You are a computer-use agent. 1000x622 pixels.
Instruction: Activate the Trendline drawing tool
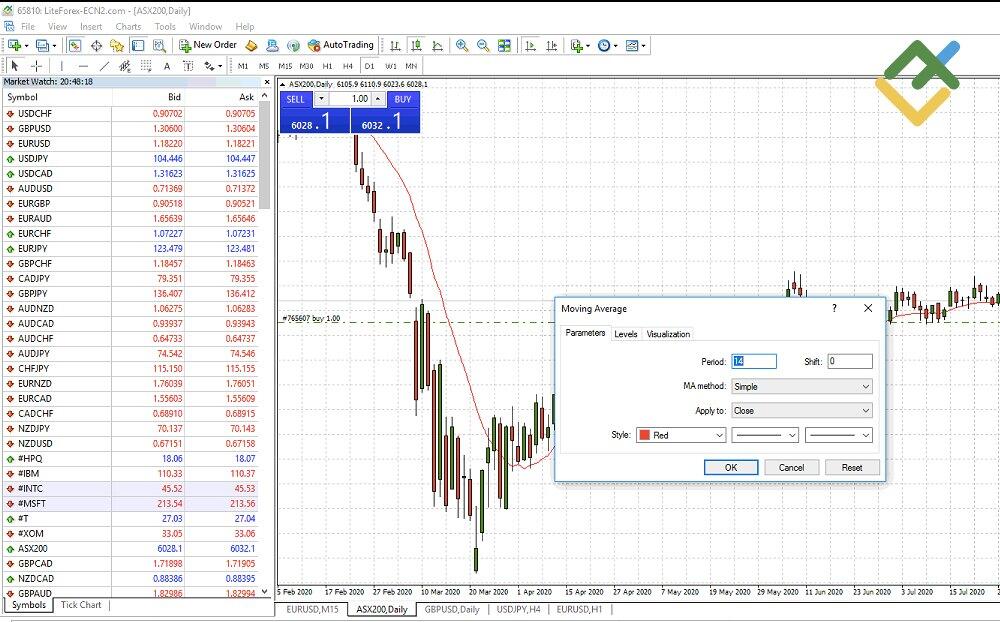105,66
